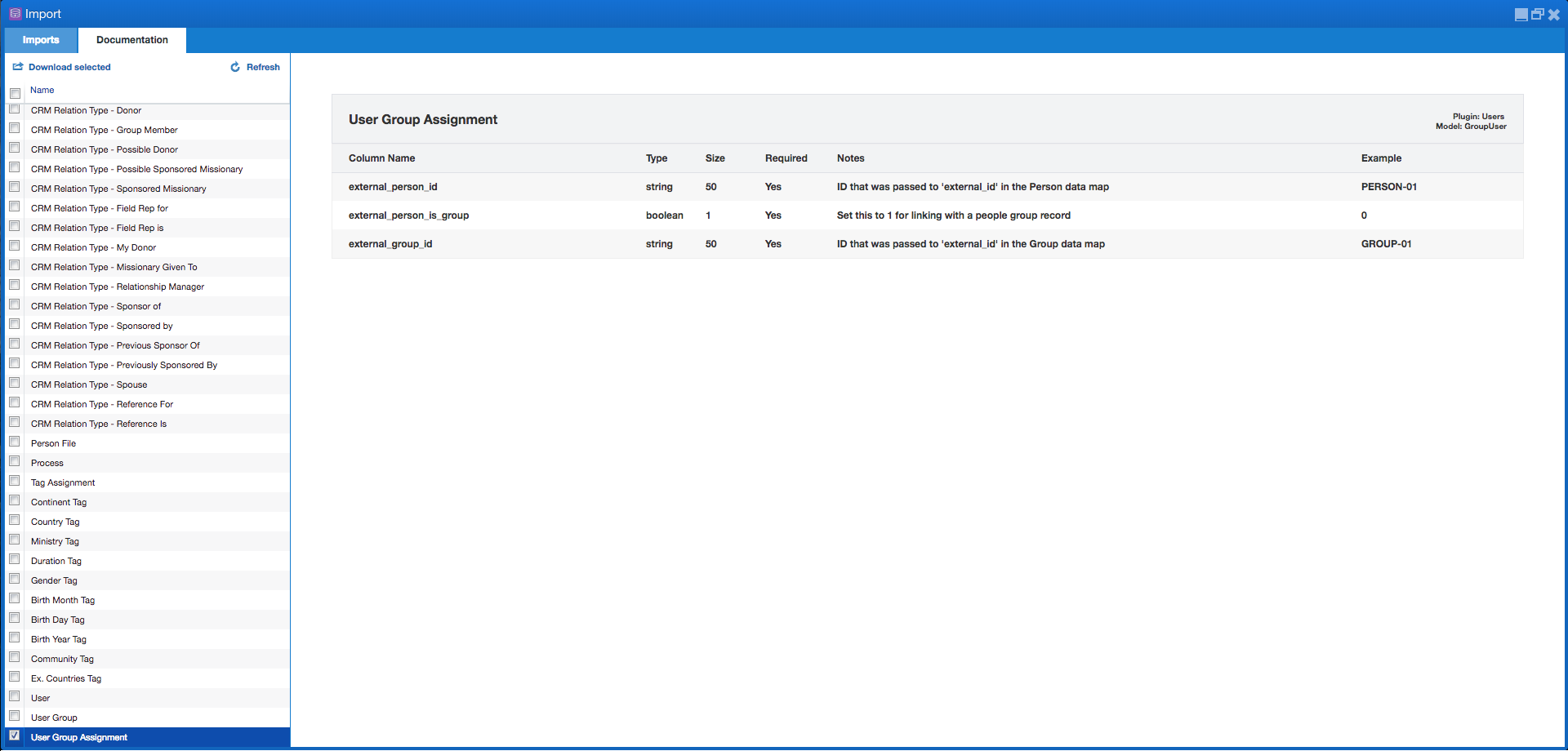Screen dimensions: 1568x751
Task: Click the Refresh circular arrow icon
Action: click(x=235, y=67)
